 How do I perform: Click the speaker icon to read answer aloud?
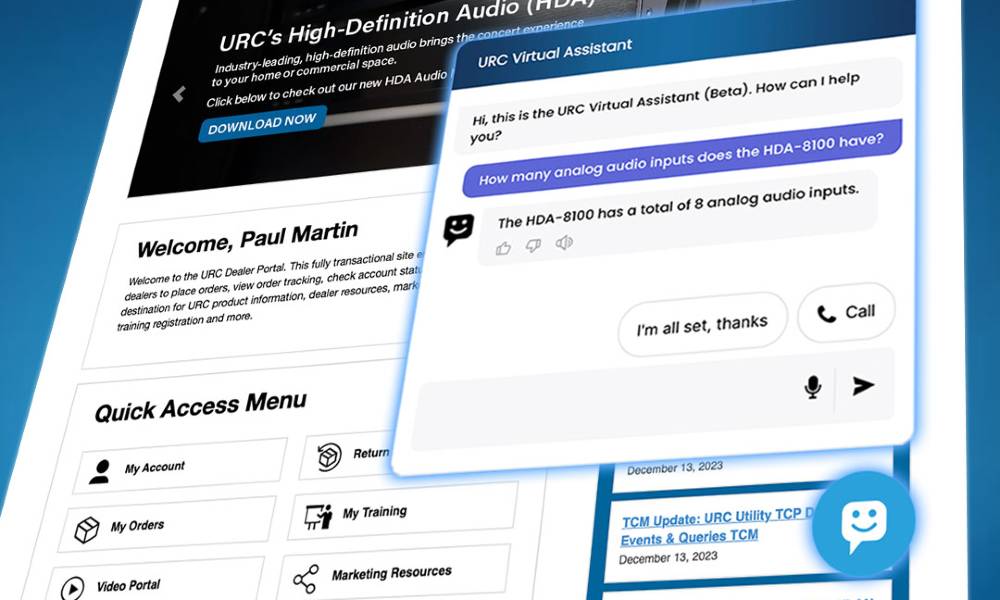coord(564,242)
